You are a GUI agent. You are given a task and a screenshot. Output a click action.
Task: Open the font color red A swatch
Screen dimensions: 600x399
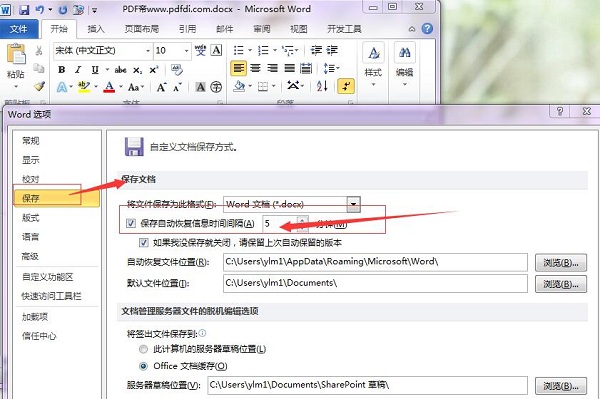coord(109,87)
